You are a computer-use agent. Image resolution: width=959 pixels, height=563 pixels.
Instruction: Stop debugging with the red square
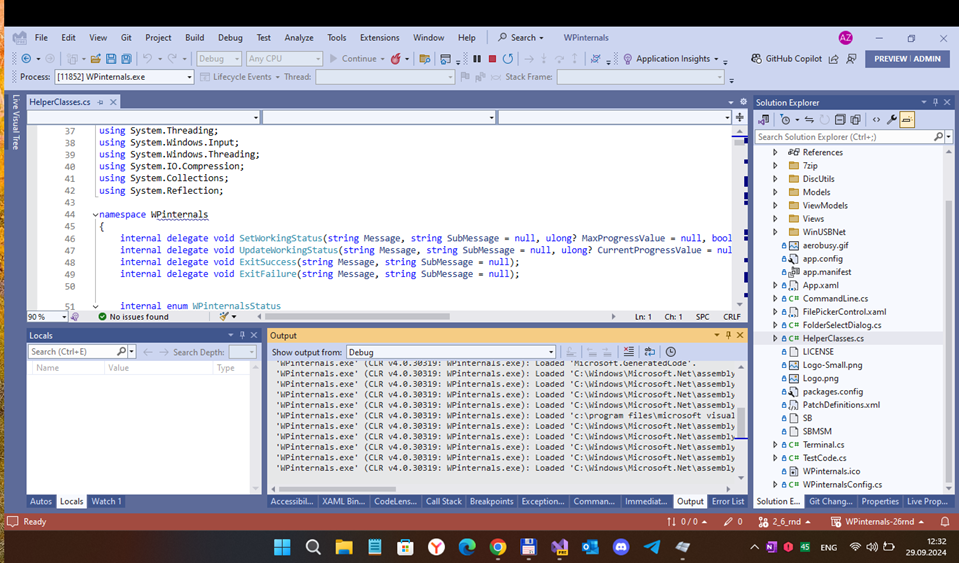(492, 59)
